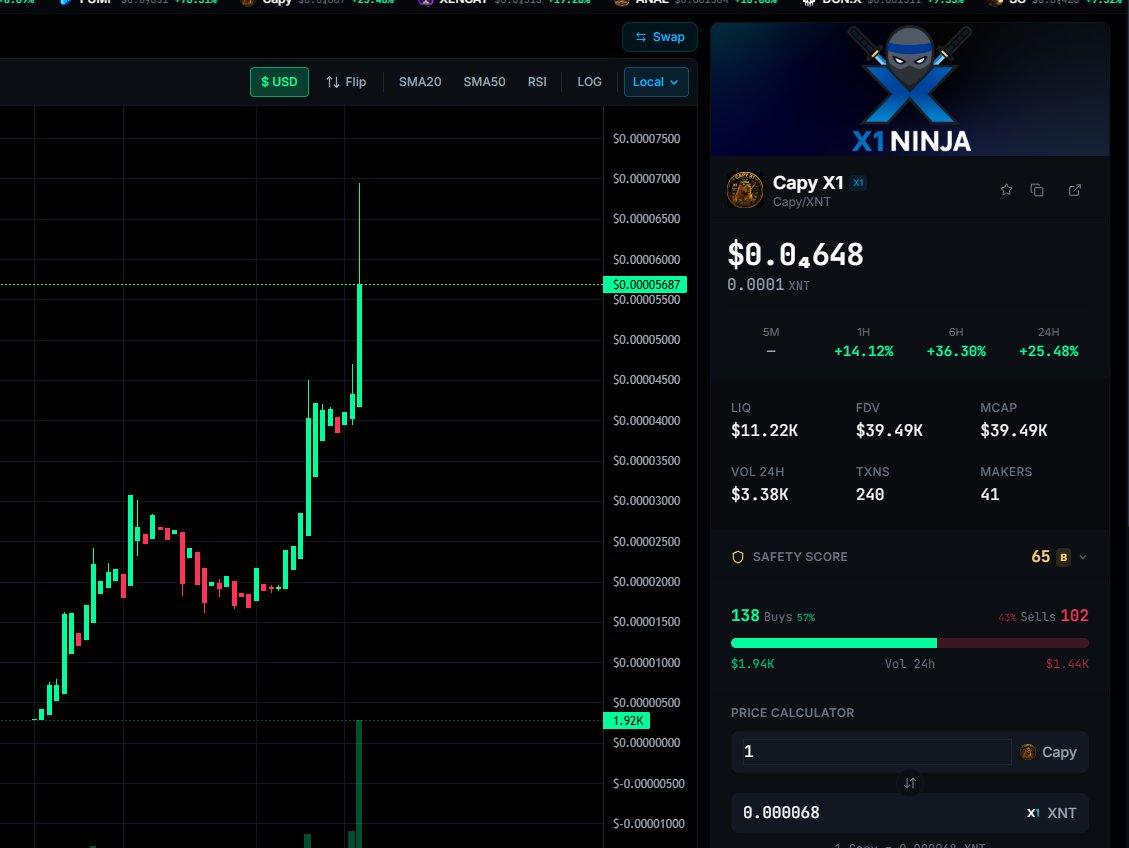Click the MAKERS value 41
The height and width of the screenshot is (848, 1129).
point(990,495)
